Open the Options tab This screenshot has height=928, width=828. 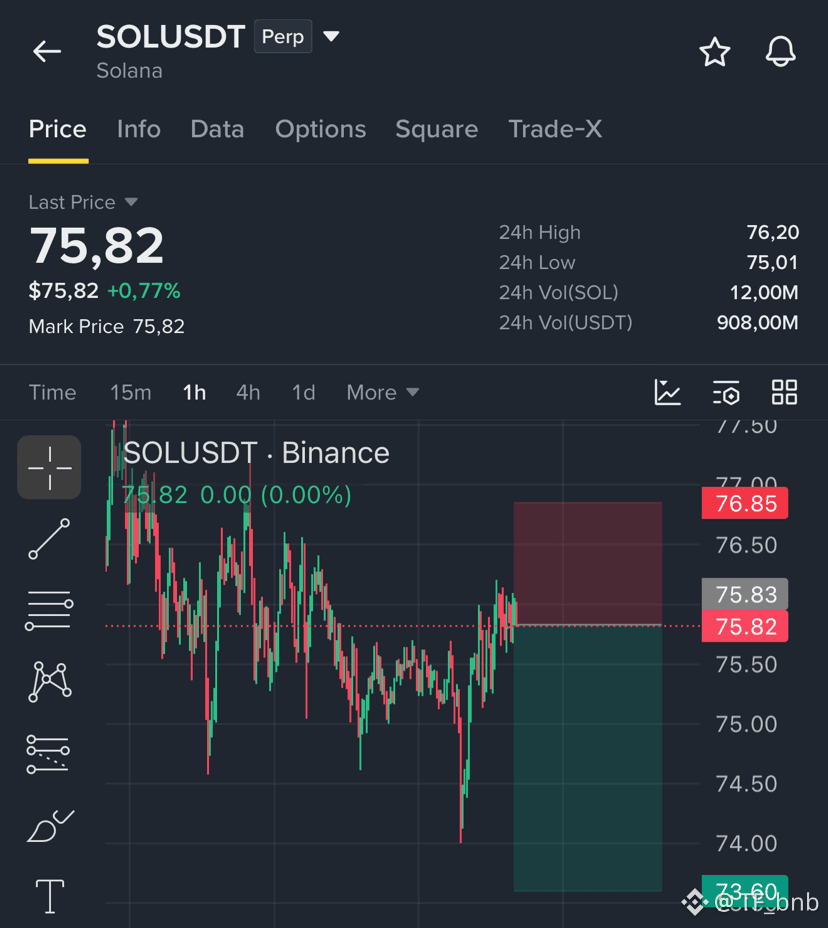click(x=320, y=129)
